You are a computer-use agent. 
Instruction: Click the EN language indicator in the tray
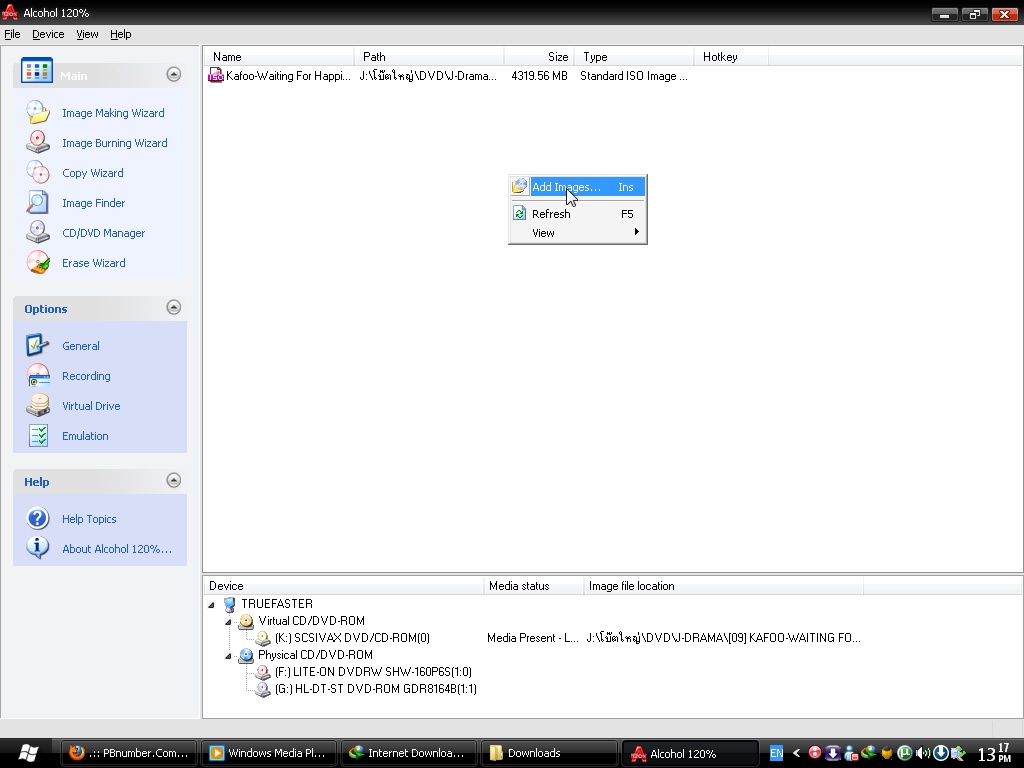click(776, 753)
